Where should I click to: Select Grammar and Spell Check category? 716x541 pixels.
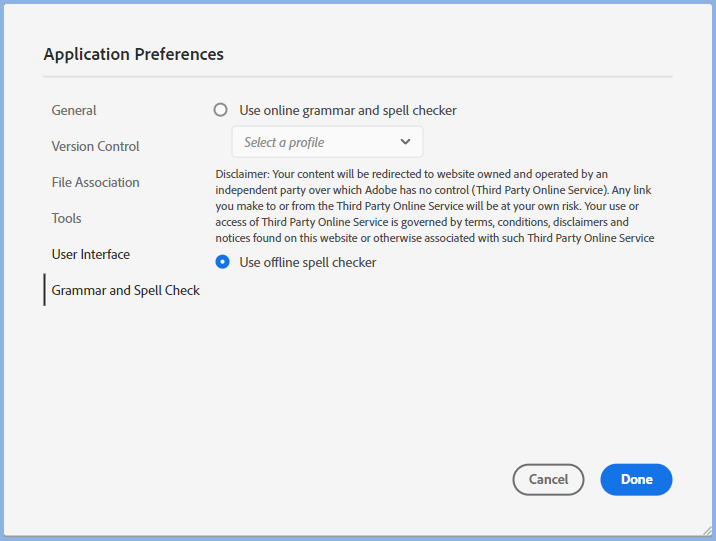(125, 290)
